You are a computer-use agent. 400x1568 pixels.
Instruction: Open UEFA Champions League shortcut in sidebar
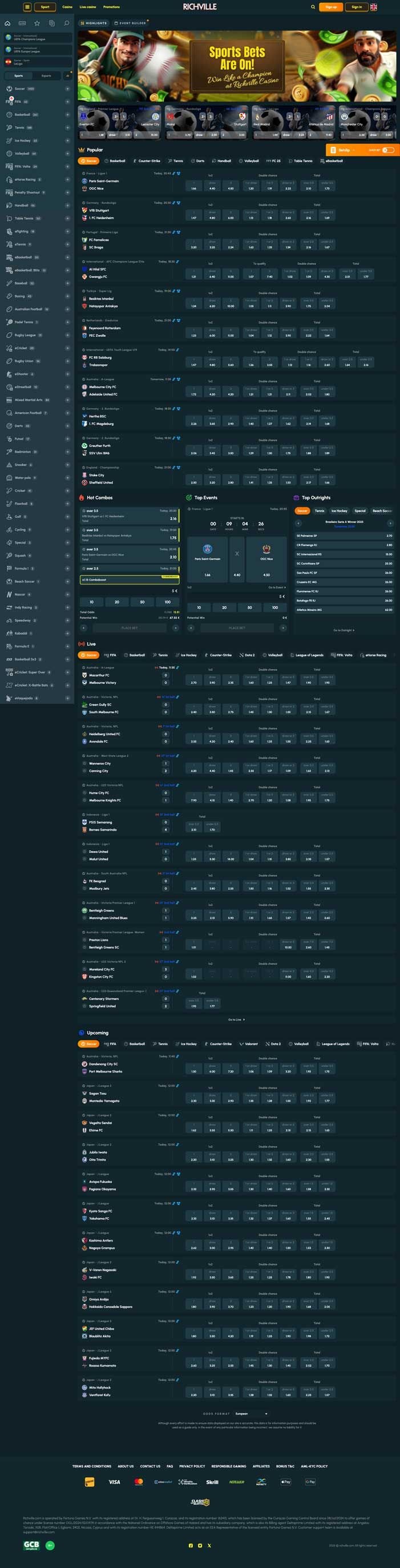point(38,38)
